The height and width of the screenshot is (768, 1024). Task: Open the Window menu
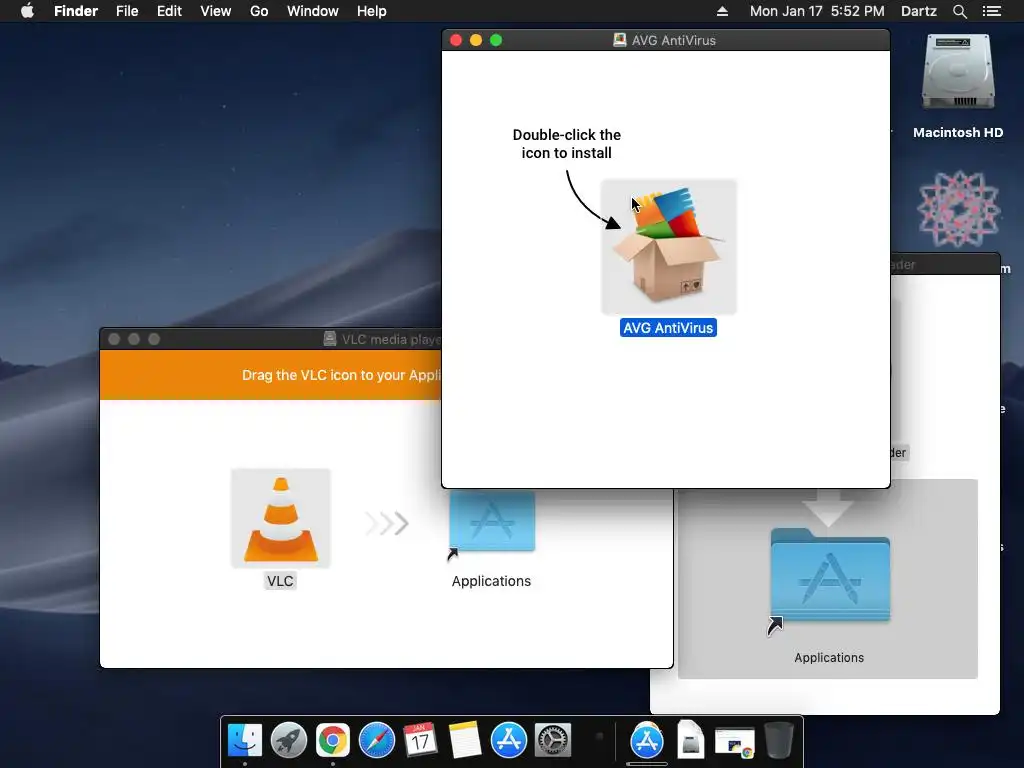(x=313, y=11)
